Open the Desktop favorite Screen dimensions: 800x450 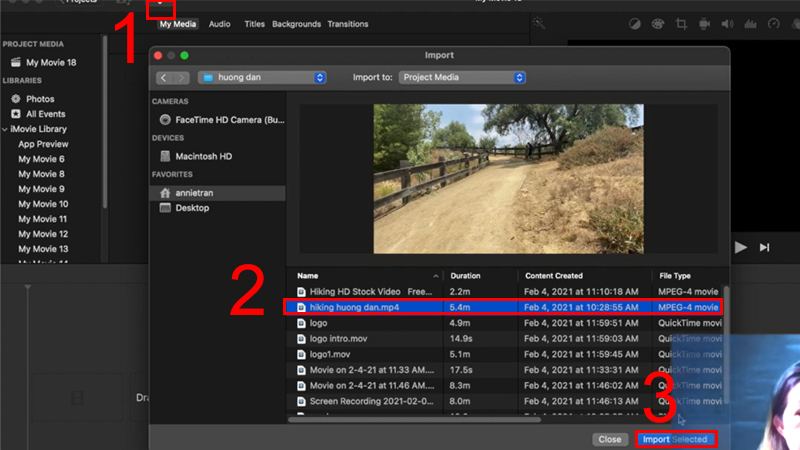tap(184, 208)
